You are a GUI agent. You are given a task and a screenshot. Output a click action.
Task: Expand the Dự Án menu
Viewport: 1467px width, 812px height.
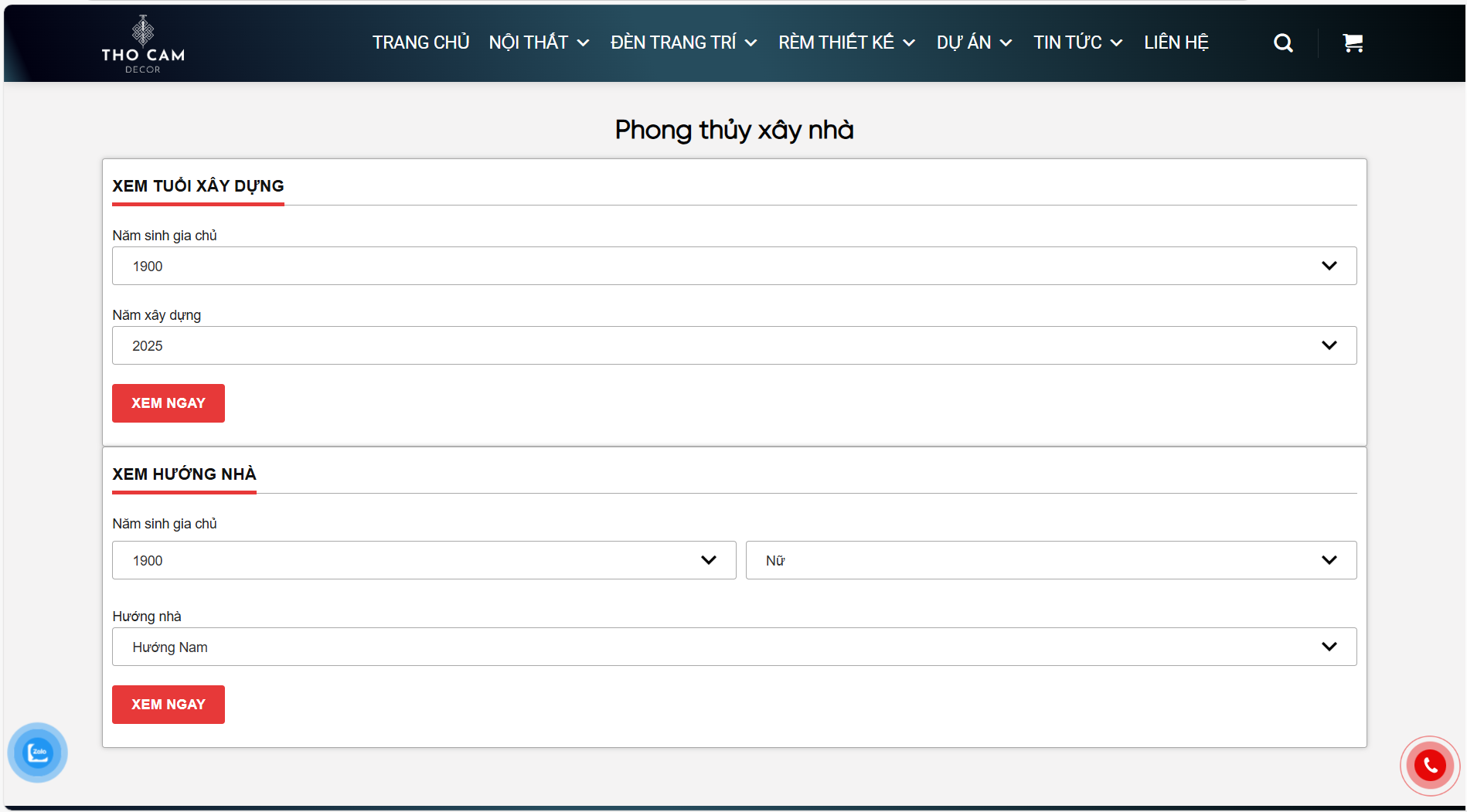click(974, 42)
